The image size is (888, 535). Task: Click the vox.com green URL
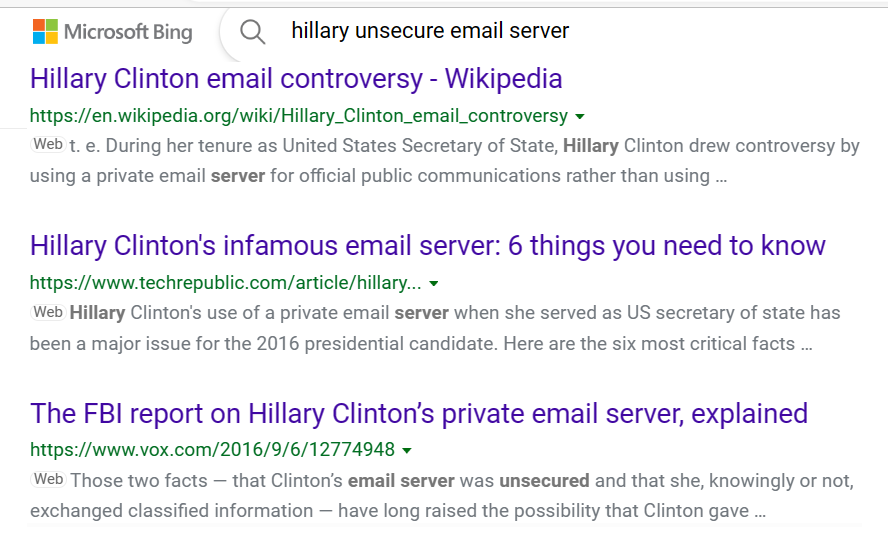tap(212, 450)
